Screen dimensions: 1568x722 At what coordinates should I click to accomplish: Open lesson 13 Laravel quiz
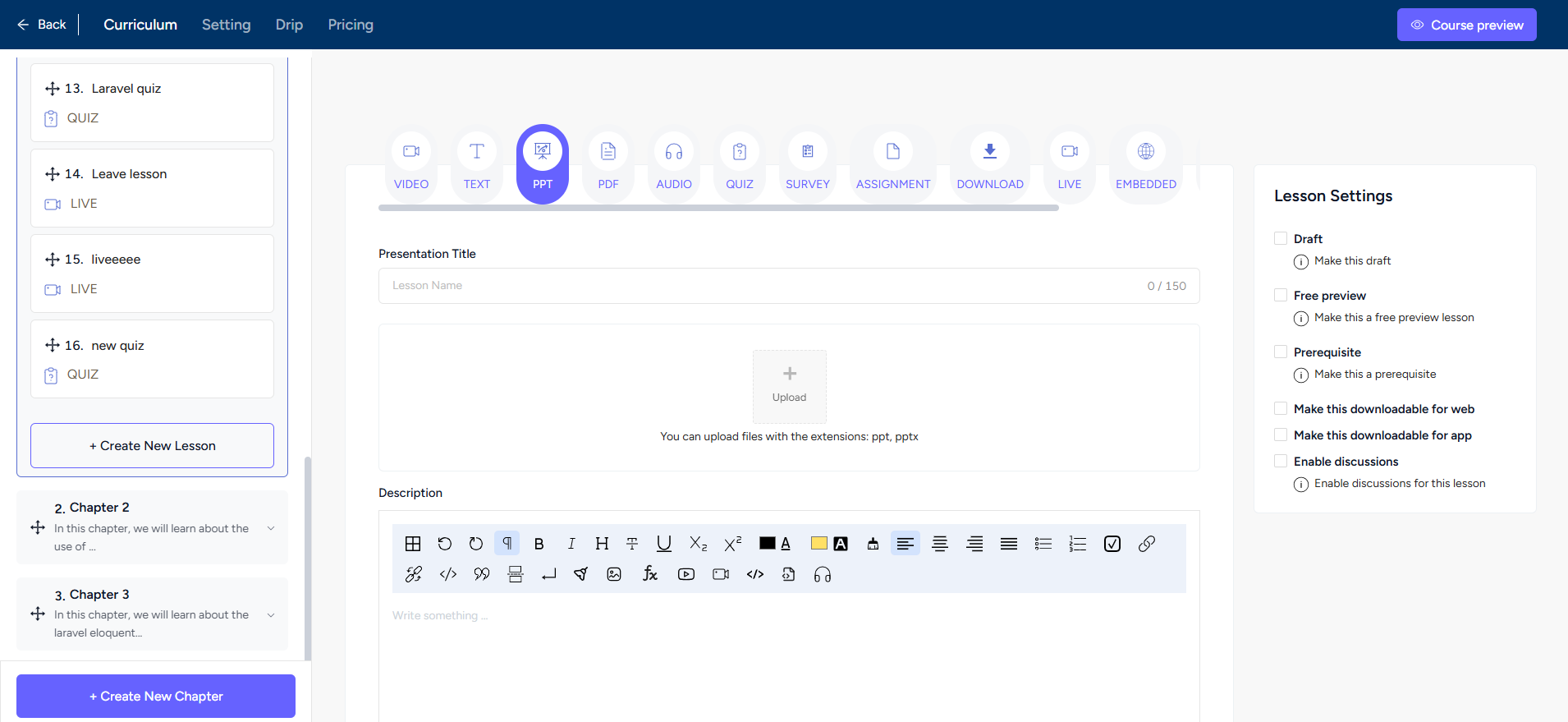click(x=153, y=103)
